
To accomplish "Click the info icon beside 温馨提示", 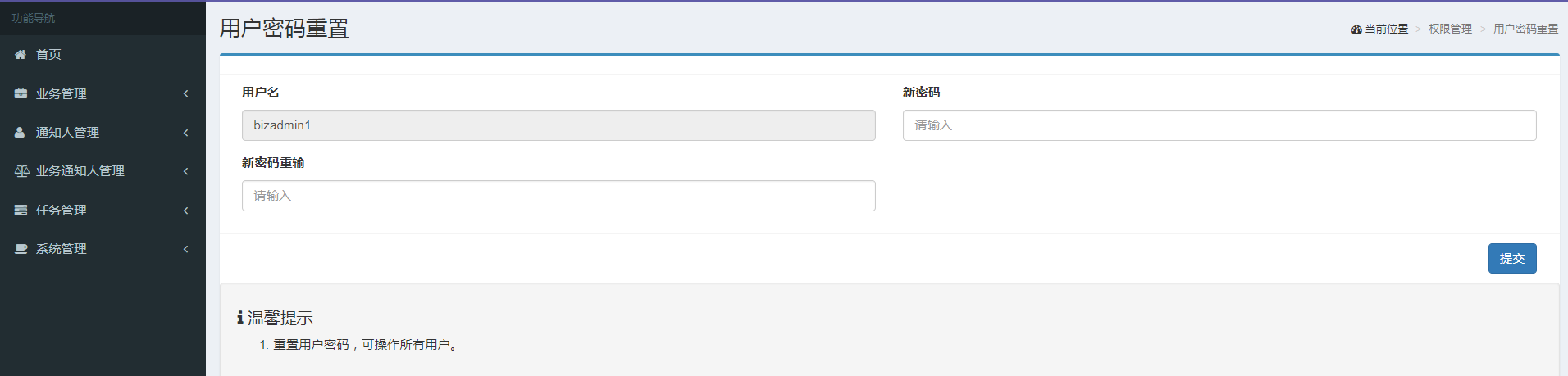I will (x=240, y=317).
